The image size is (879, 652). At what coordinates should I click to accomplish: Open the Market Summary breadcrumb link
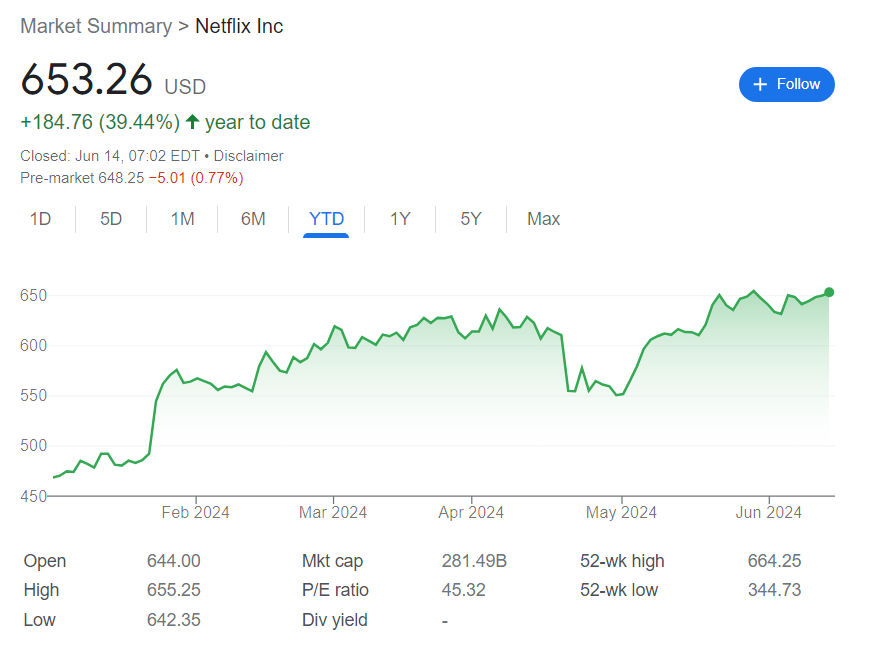96,26
